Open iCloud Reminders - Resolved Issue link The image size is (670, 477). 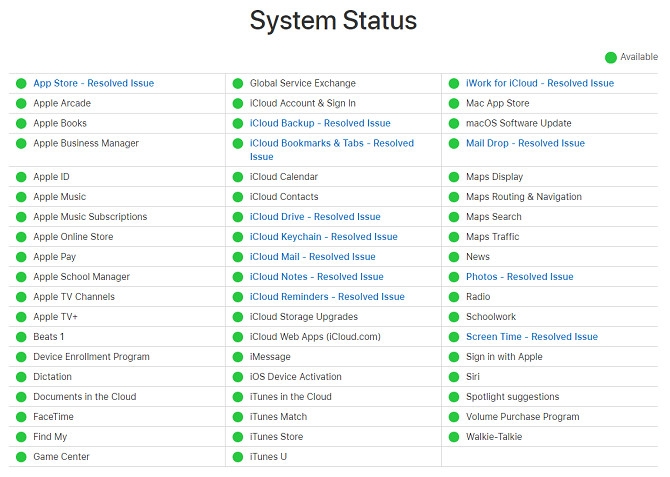(327, 297)
